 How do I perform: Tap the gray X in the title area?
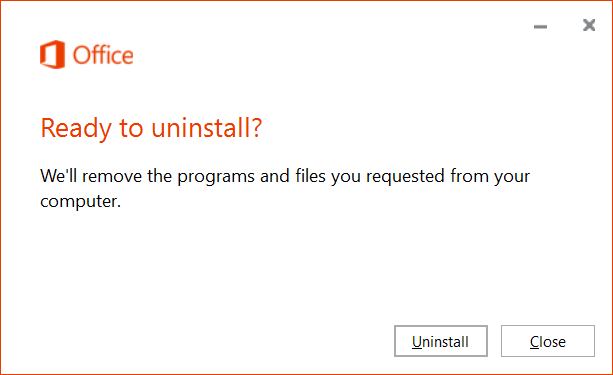click(x=589, y=25)
